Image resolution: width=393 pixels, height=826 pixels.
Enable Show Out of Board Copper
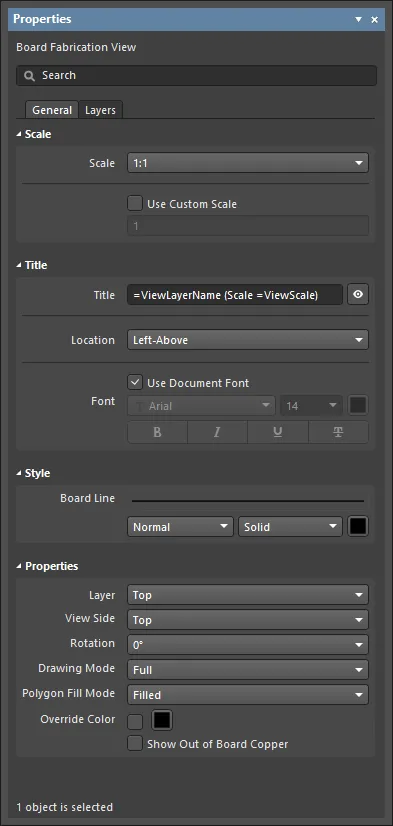tap(135, 744)
